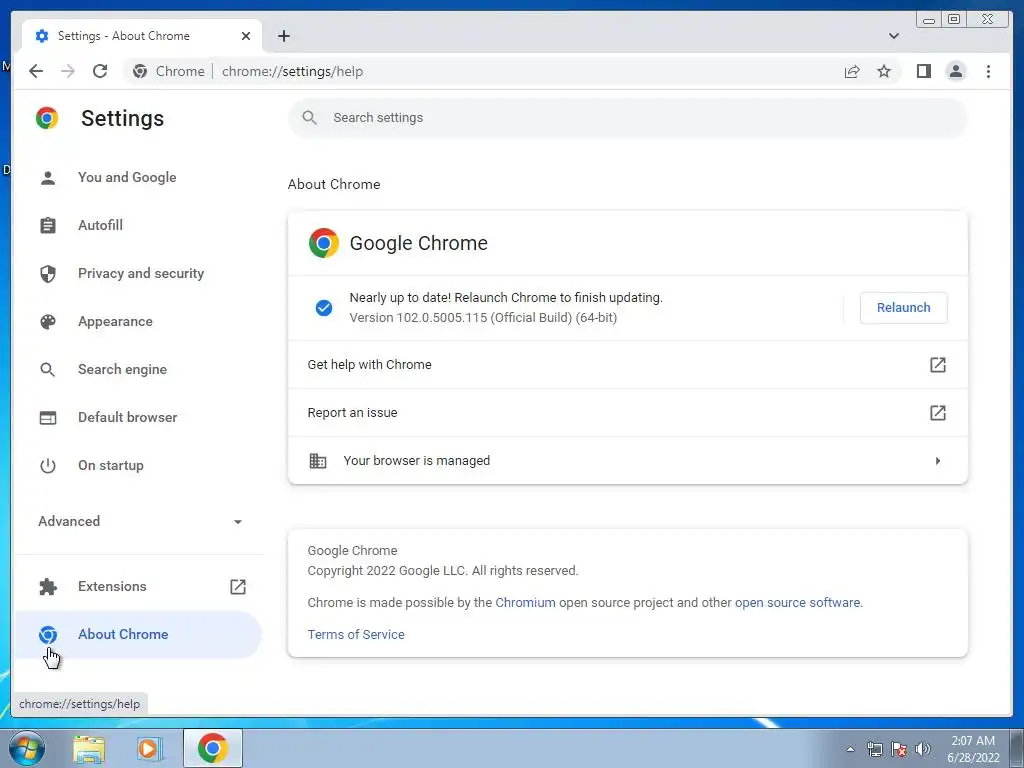Open You and Google settings
The width and height of the screenshot is (1024, 768).
point(138,178)
